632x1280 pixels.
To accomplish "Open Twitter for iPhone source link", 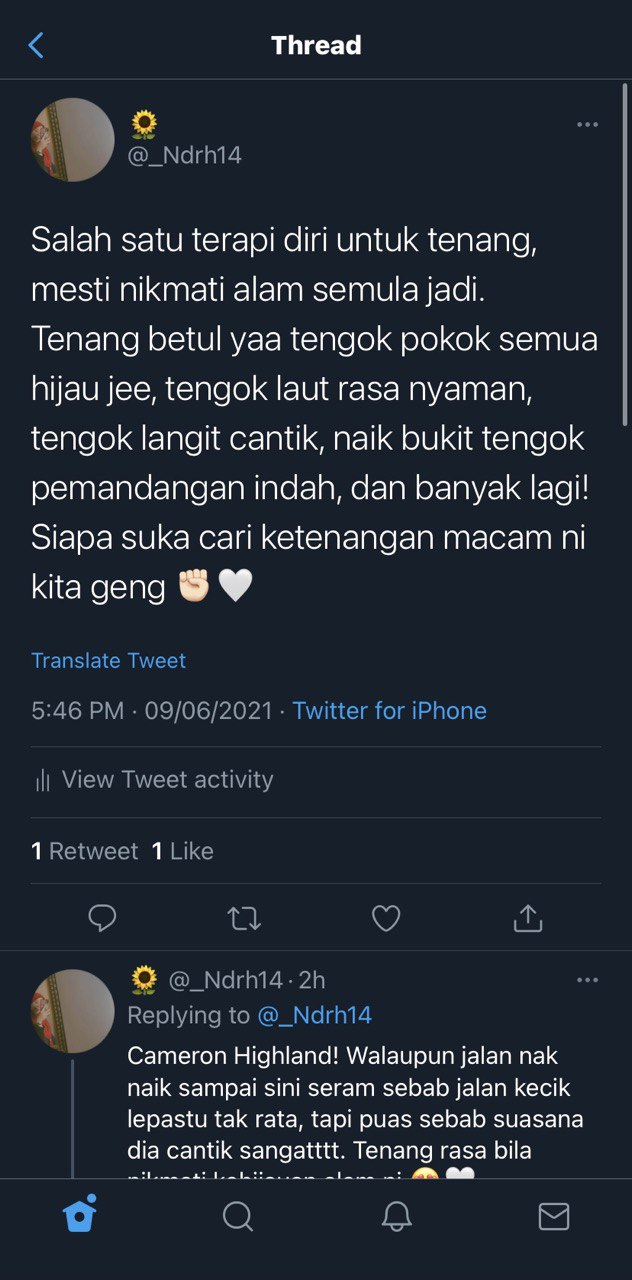I will click(x=389, y=711).
